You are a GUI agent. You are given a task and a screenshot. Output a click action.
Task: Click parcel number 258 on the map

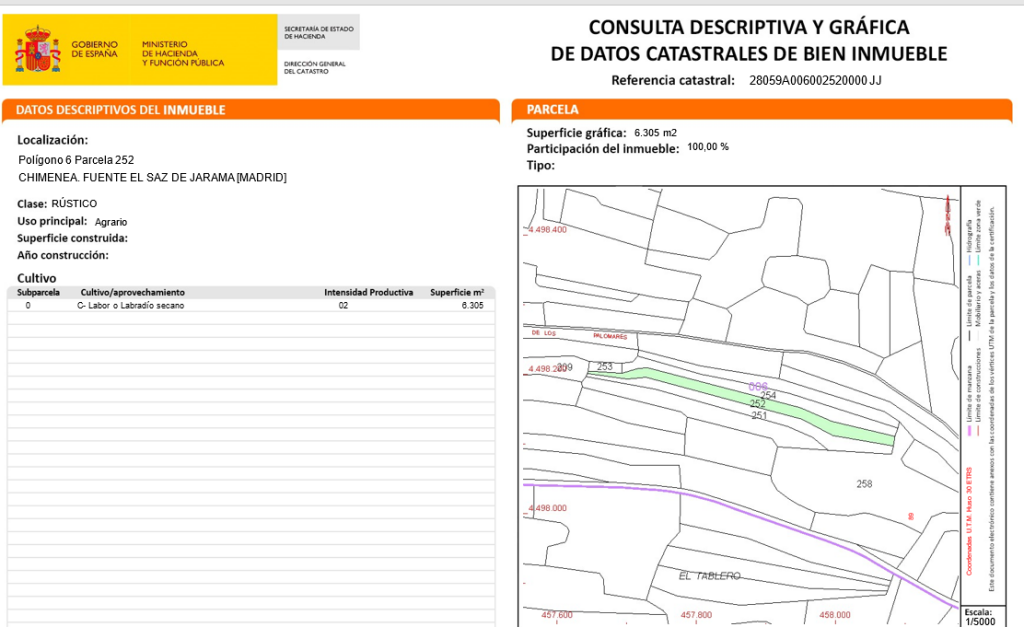pyautogui.click(x=865, y=484)
